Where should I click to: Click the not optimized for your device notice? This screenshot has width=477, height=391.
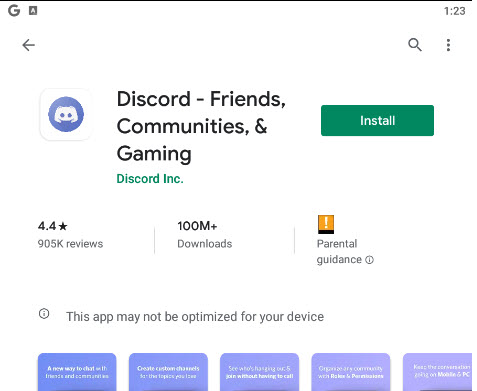pos(195,316)
